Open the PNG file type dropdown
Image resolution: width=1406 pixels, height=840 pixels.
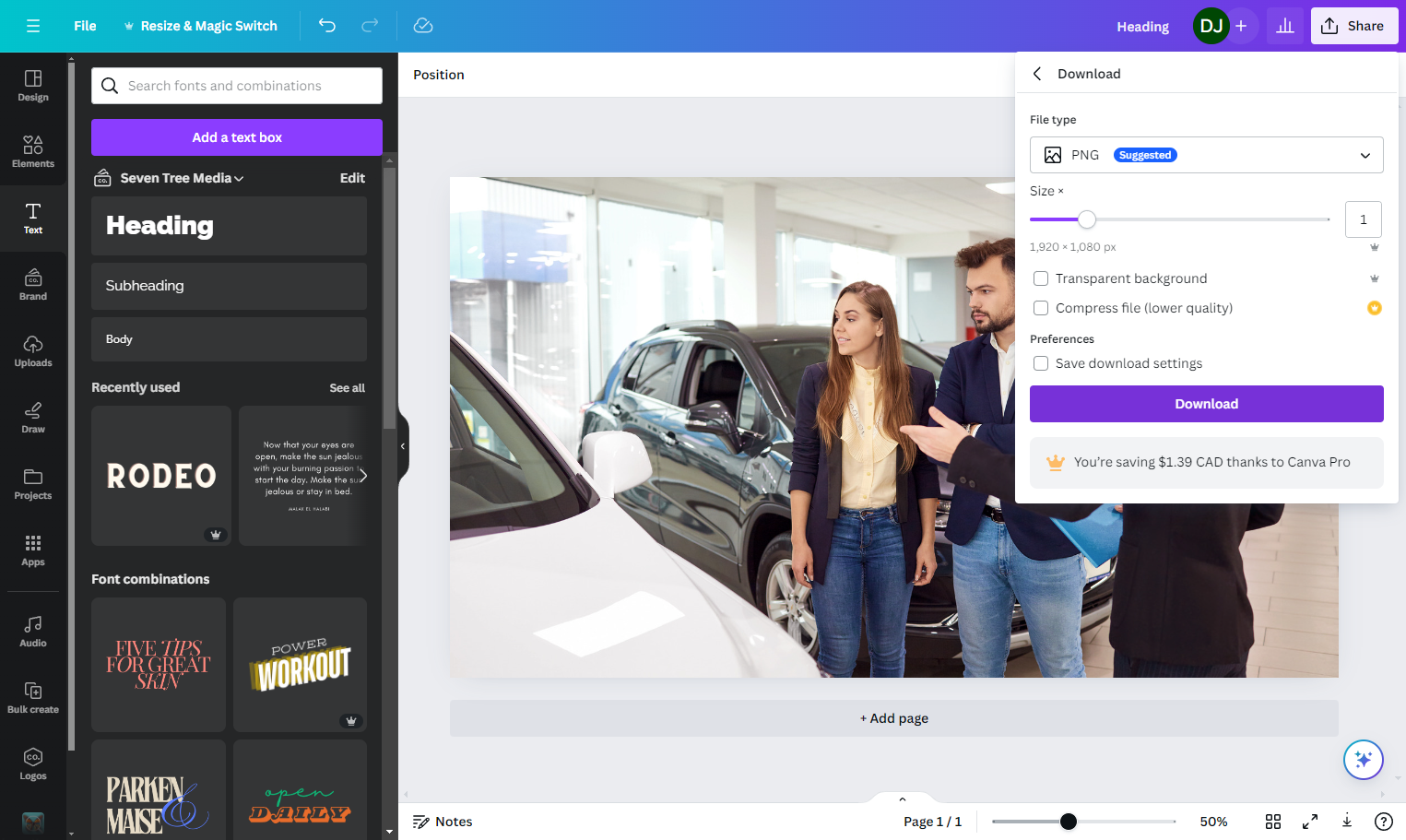(x=1207, y=155)
